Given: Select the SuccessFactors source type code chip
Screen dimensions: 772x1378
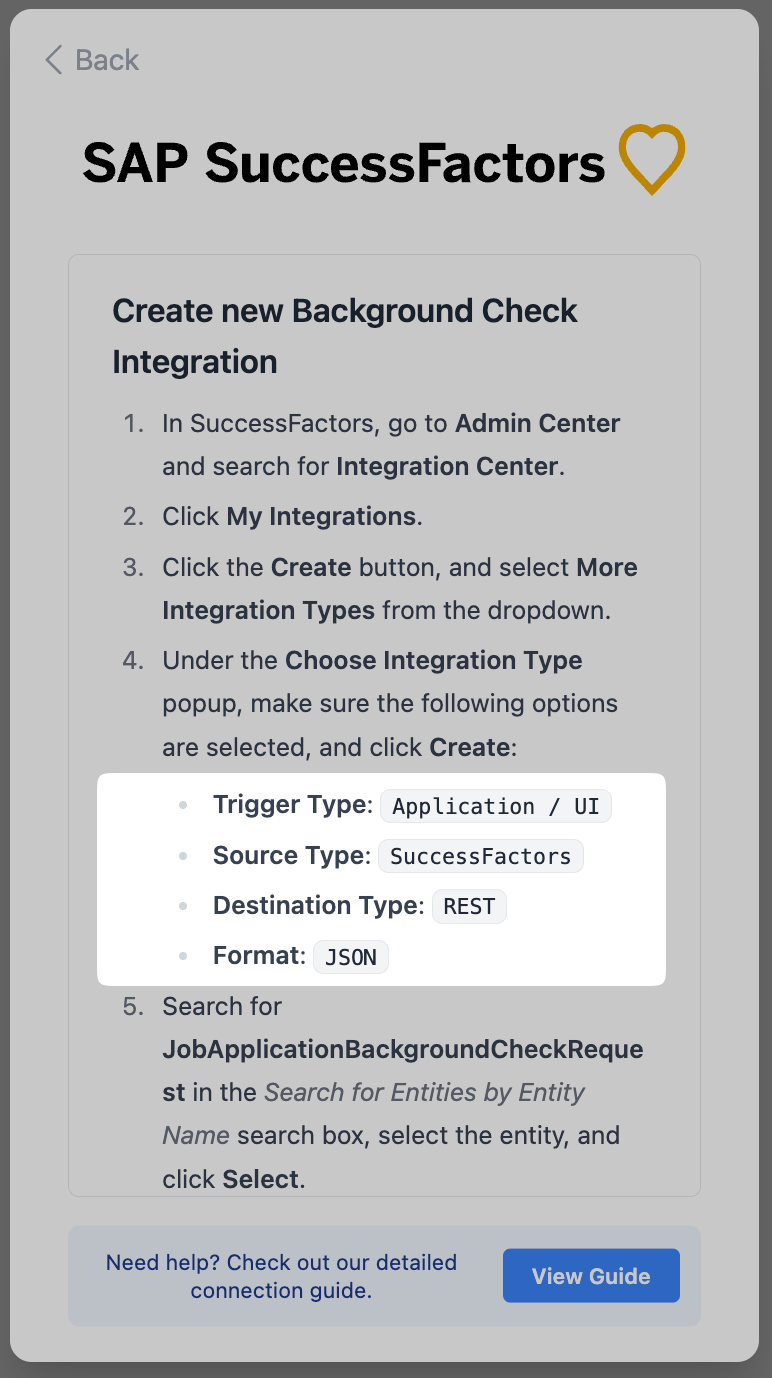Looking at the screenshot, I should (x=480, y=856).
